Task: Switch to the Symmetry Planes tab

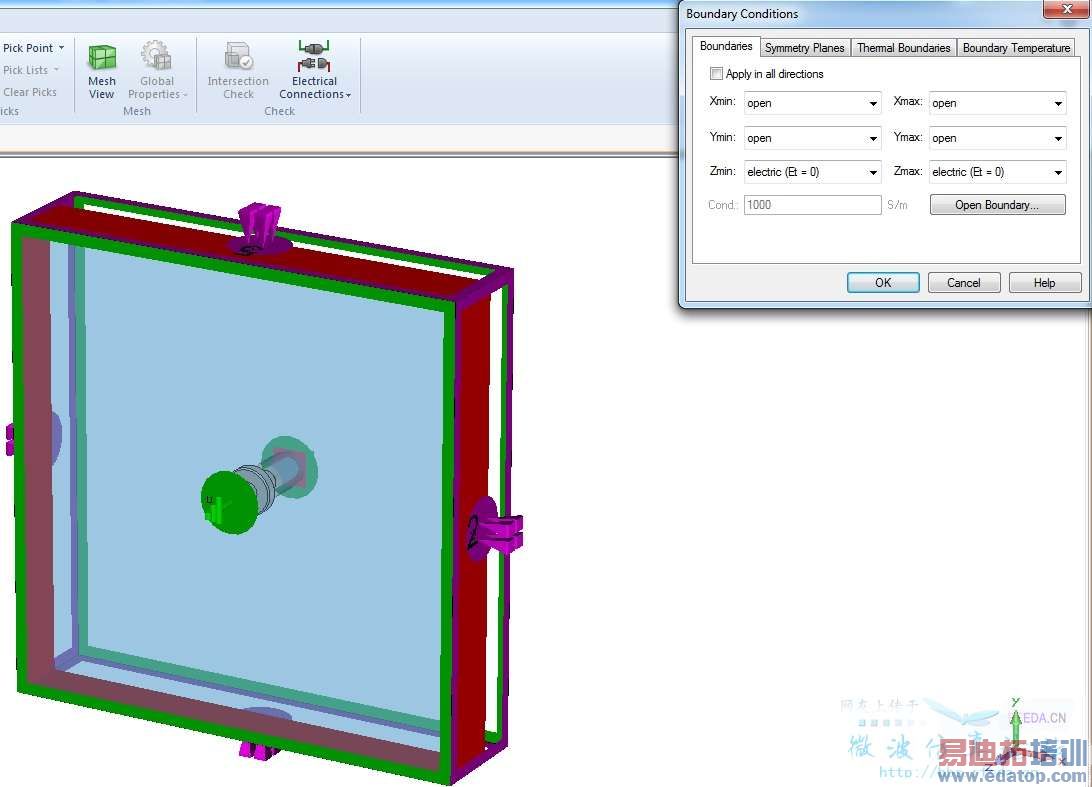Action: click(804, 47)
